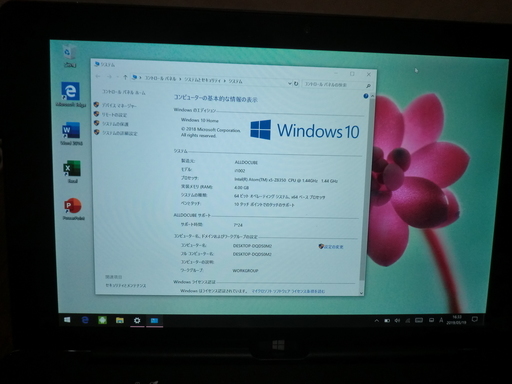Viewport: 512px width, 384px height.
Task: Click the scrollbar up arrow
Action: (x=372, y=96)
